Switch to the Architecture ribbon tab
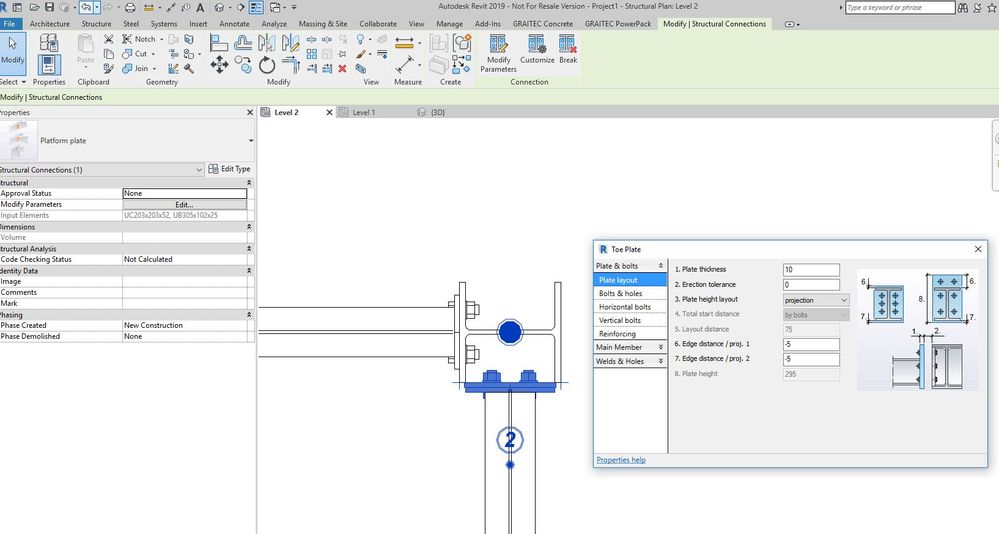Viewport: 999px width, 534px height. (50, 24)
